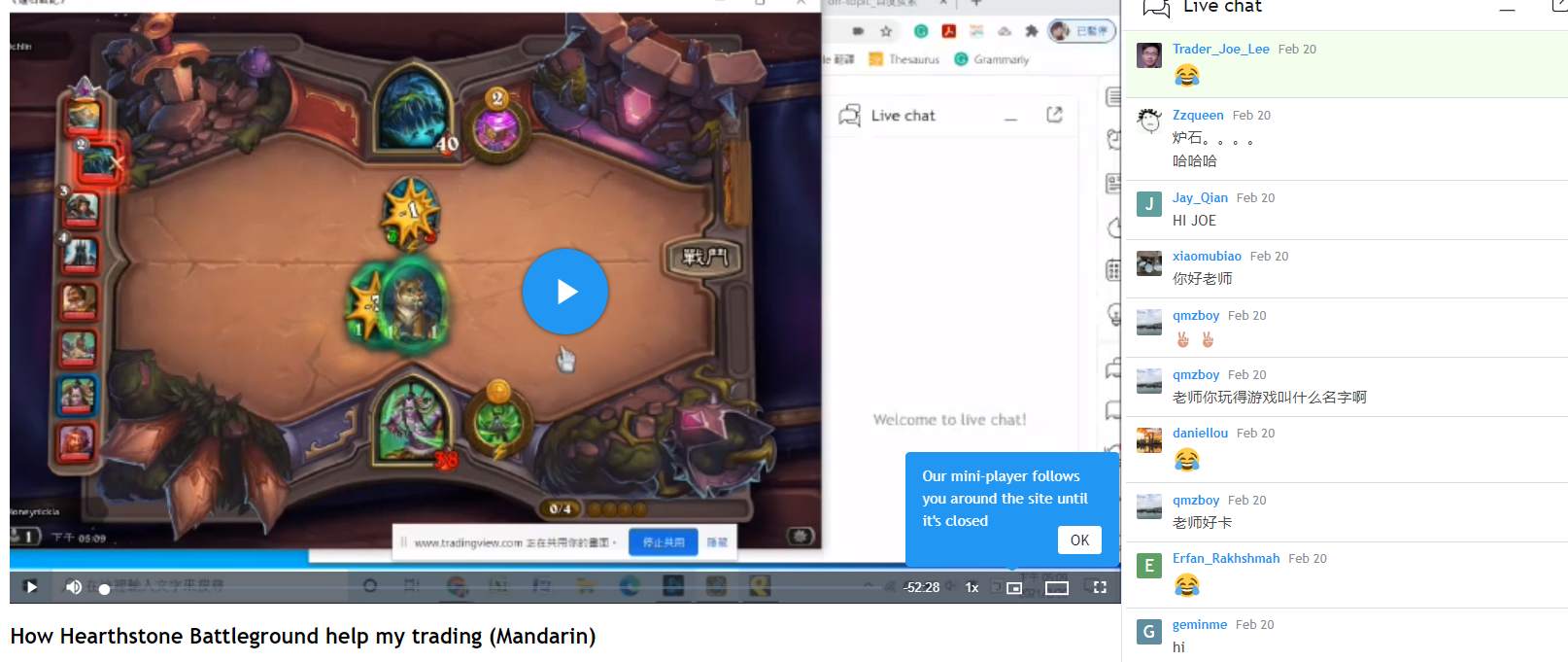Click geminme's G letter avatar
Image resolution: width=1568 pixels, height=662 pixels.
click(x=1149, y=631)
